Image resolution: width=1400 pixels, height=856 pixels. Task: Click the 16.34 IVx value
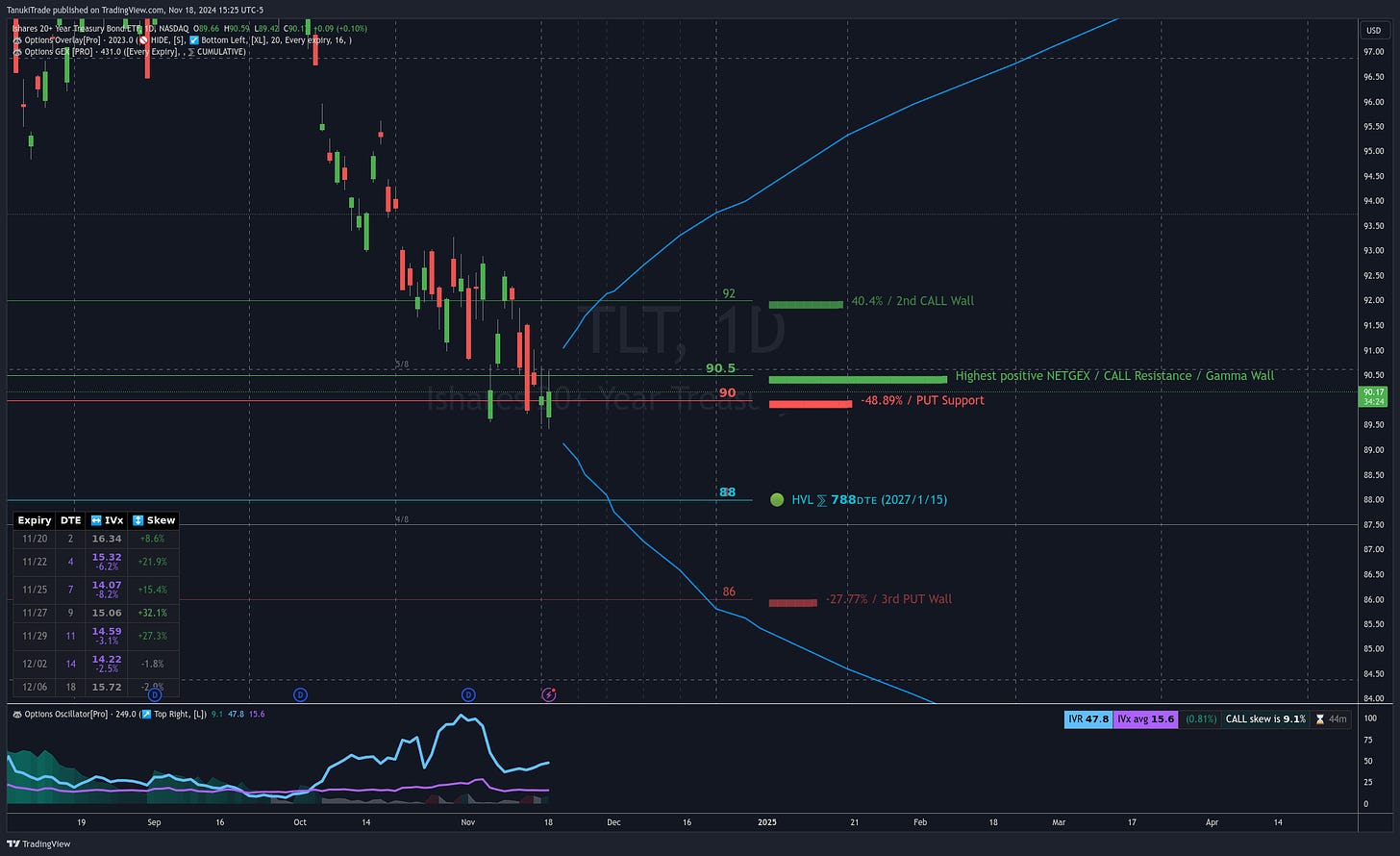(x=107, y=539)
